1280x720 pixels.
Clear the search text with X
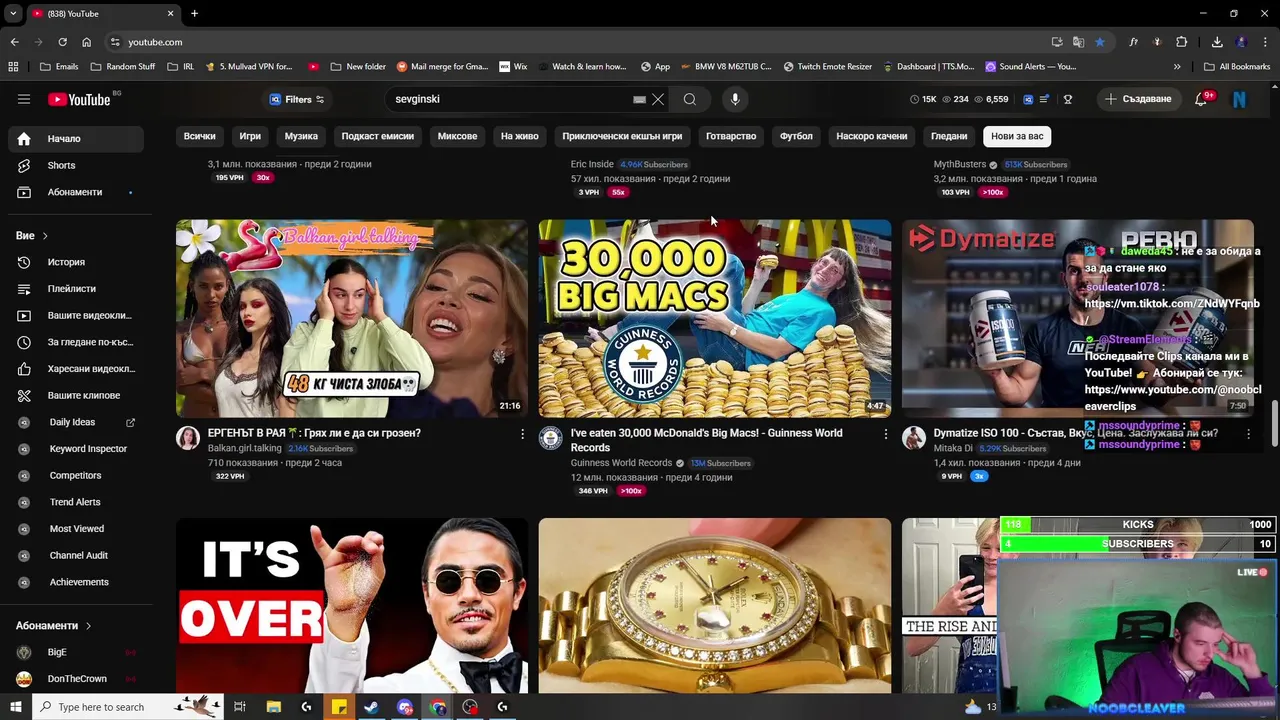click(x=658, y=99)
